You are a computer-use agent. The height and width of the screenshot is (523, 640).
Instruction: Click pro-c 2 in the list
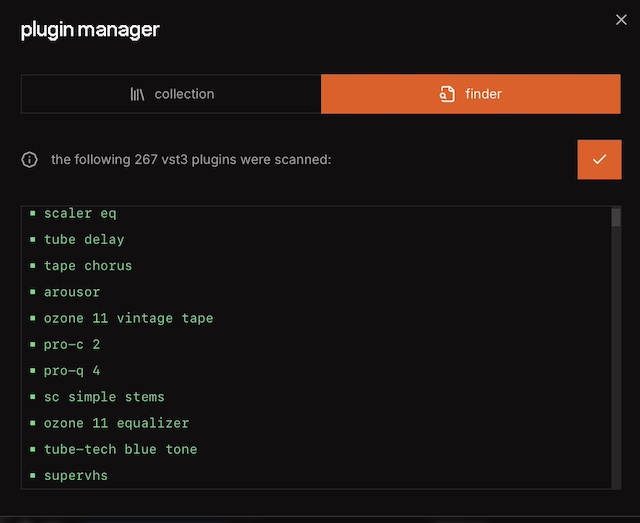tap(72, 344)
